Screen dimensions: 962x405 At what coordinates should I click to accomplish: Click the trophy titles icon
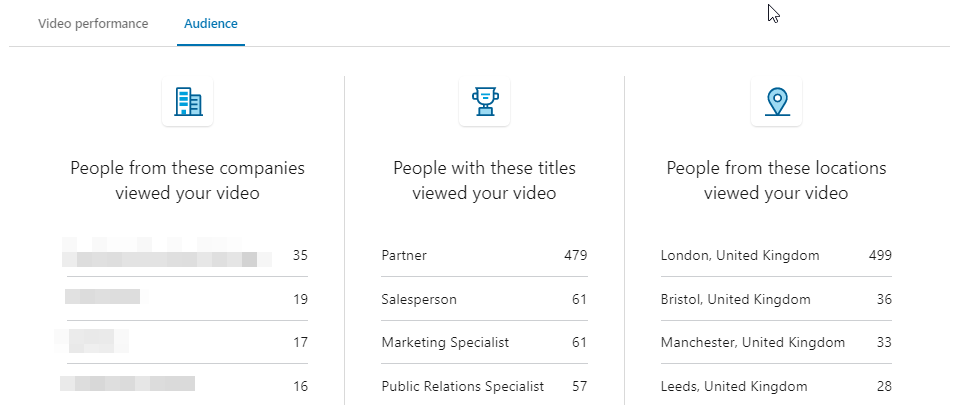pyautogui.click(x=485, y=102)
